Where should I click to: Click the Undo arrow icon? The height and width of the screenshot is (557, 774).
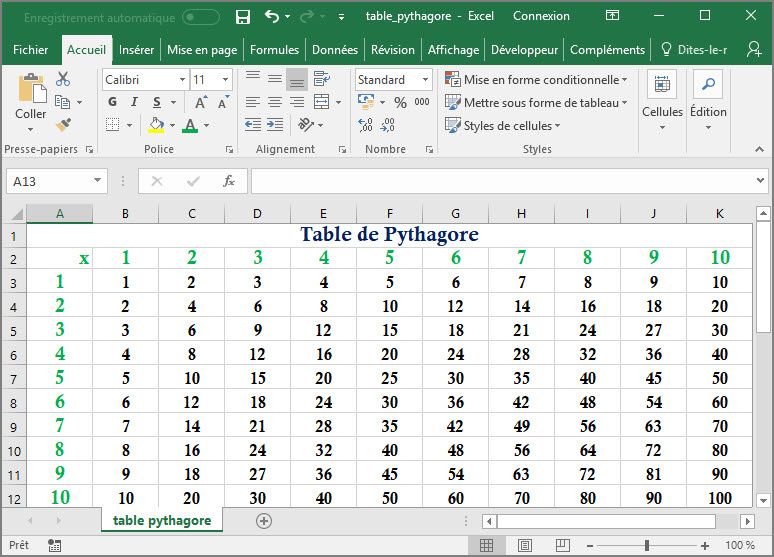click(272, 16)
